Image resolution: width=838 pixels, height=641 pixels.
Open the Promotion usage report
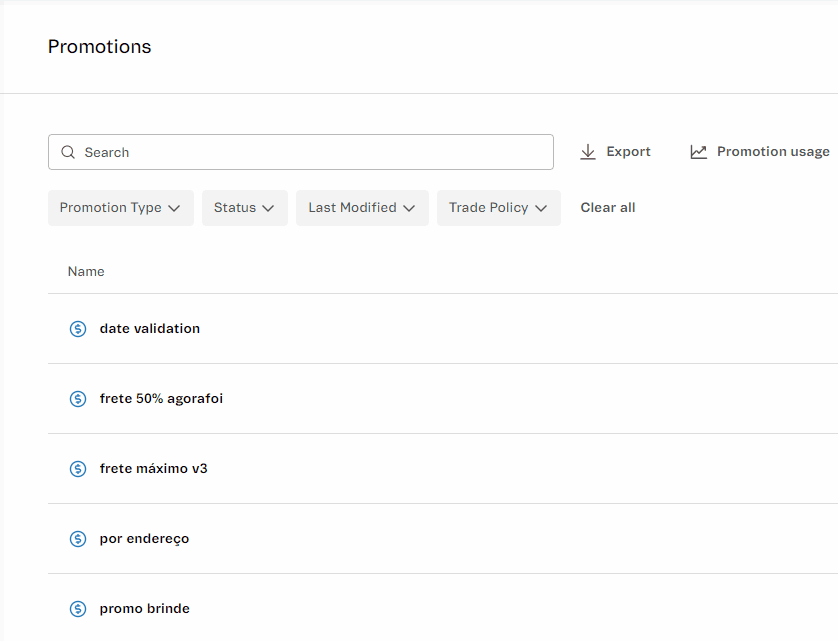772,152
